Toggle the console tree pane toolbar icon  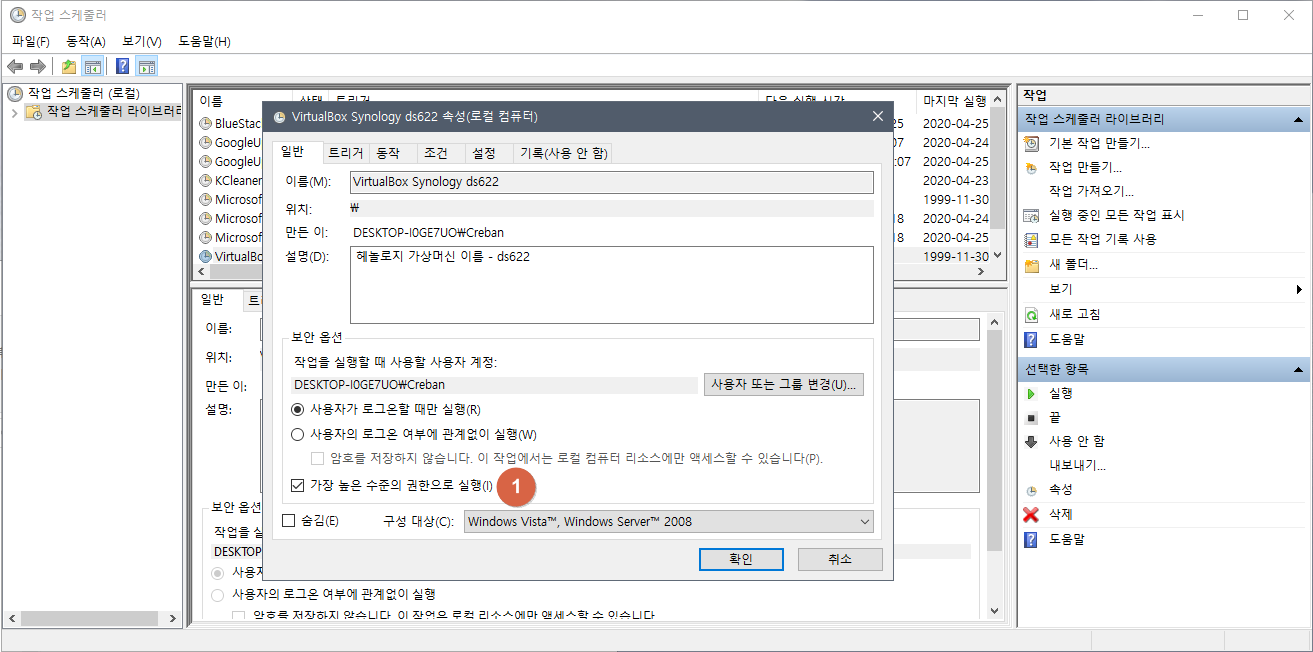(93, 66)
